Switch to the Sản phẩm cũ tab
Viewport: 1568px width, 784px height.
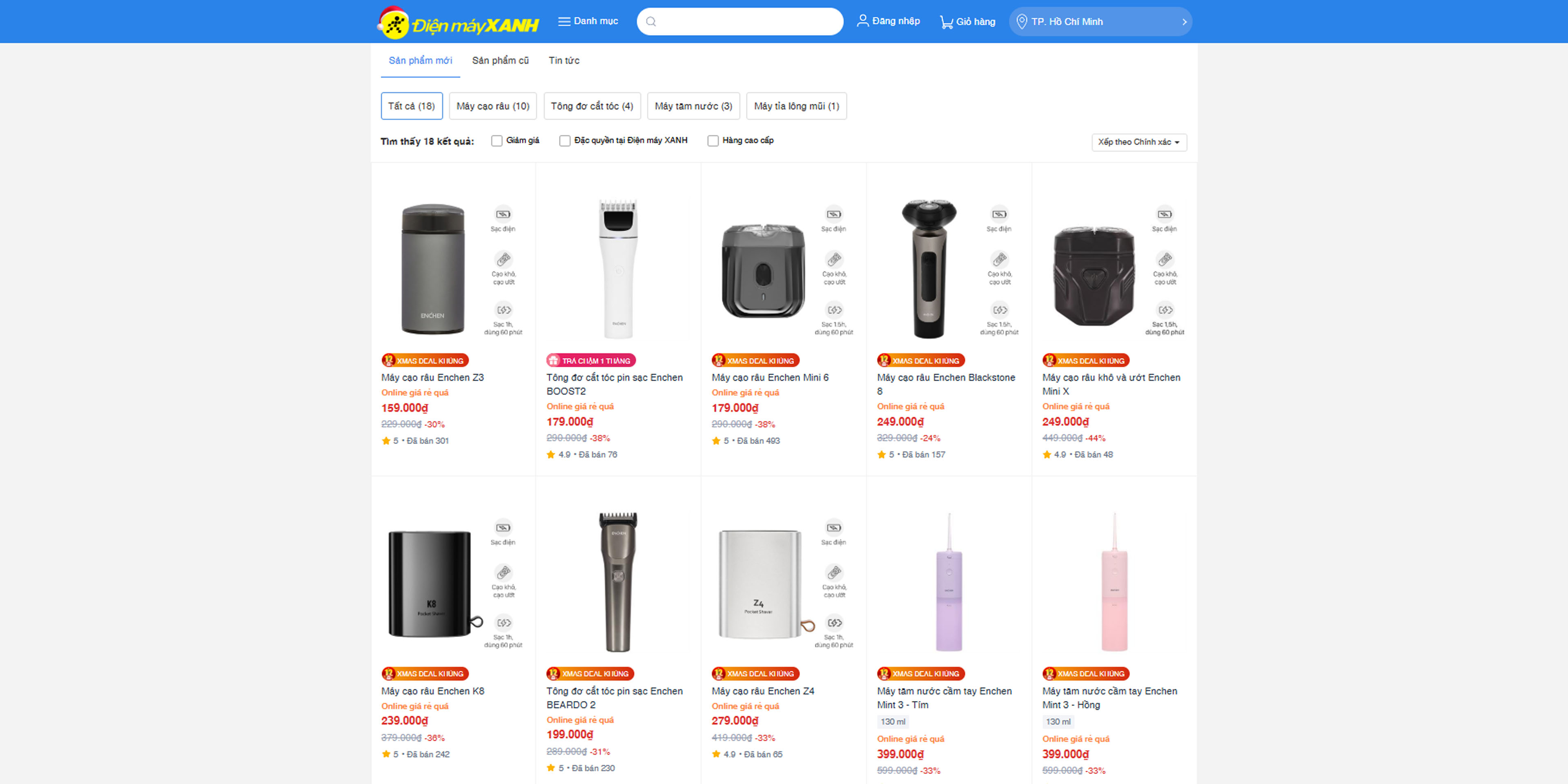(500, 60)
